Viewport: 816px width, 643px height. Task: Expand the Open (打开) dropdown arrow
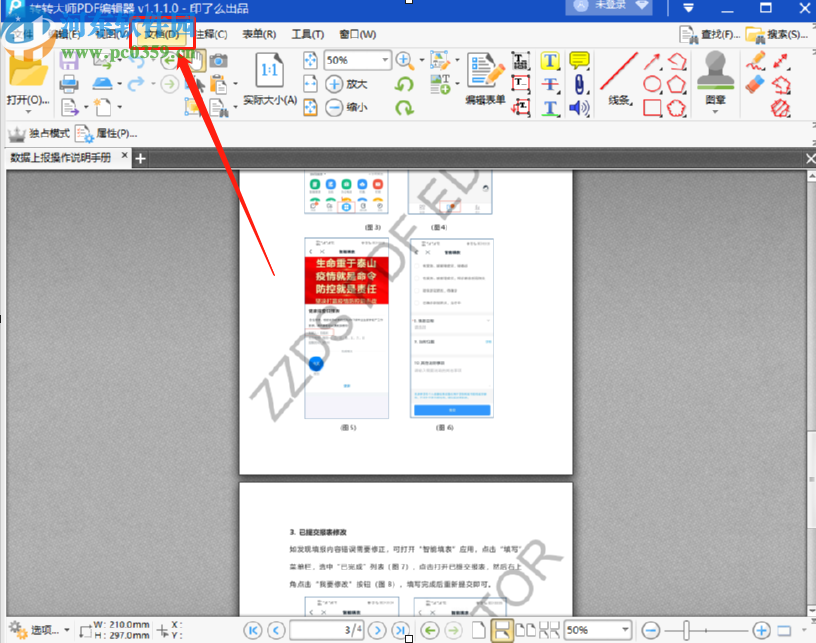tap(28, 111)
